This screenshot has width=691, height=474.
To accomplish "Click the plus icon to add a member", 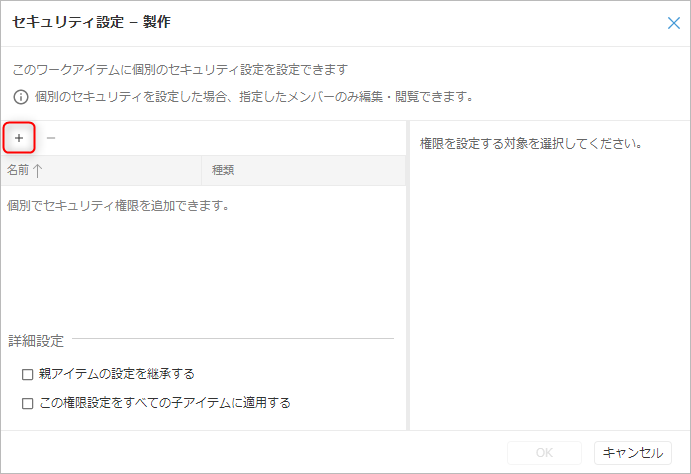I will [19, 137].
